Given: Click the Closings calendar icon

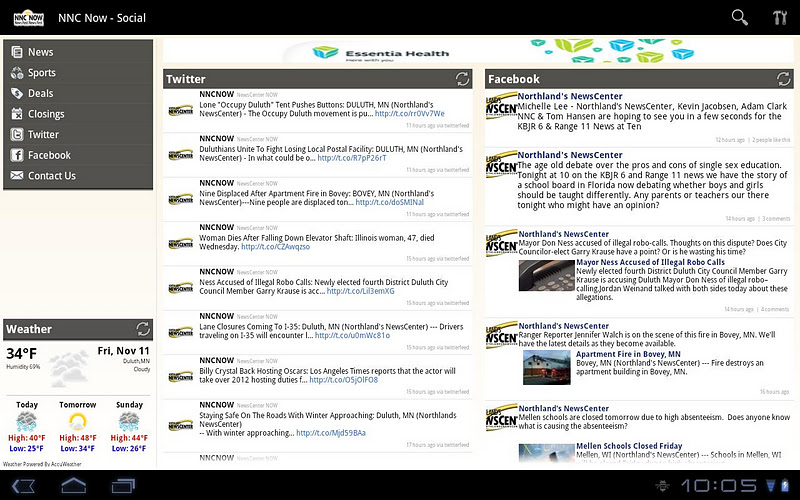Looking at the screenshot, I should tap(17, 114).
